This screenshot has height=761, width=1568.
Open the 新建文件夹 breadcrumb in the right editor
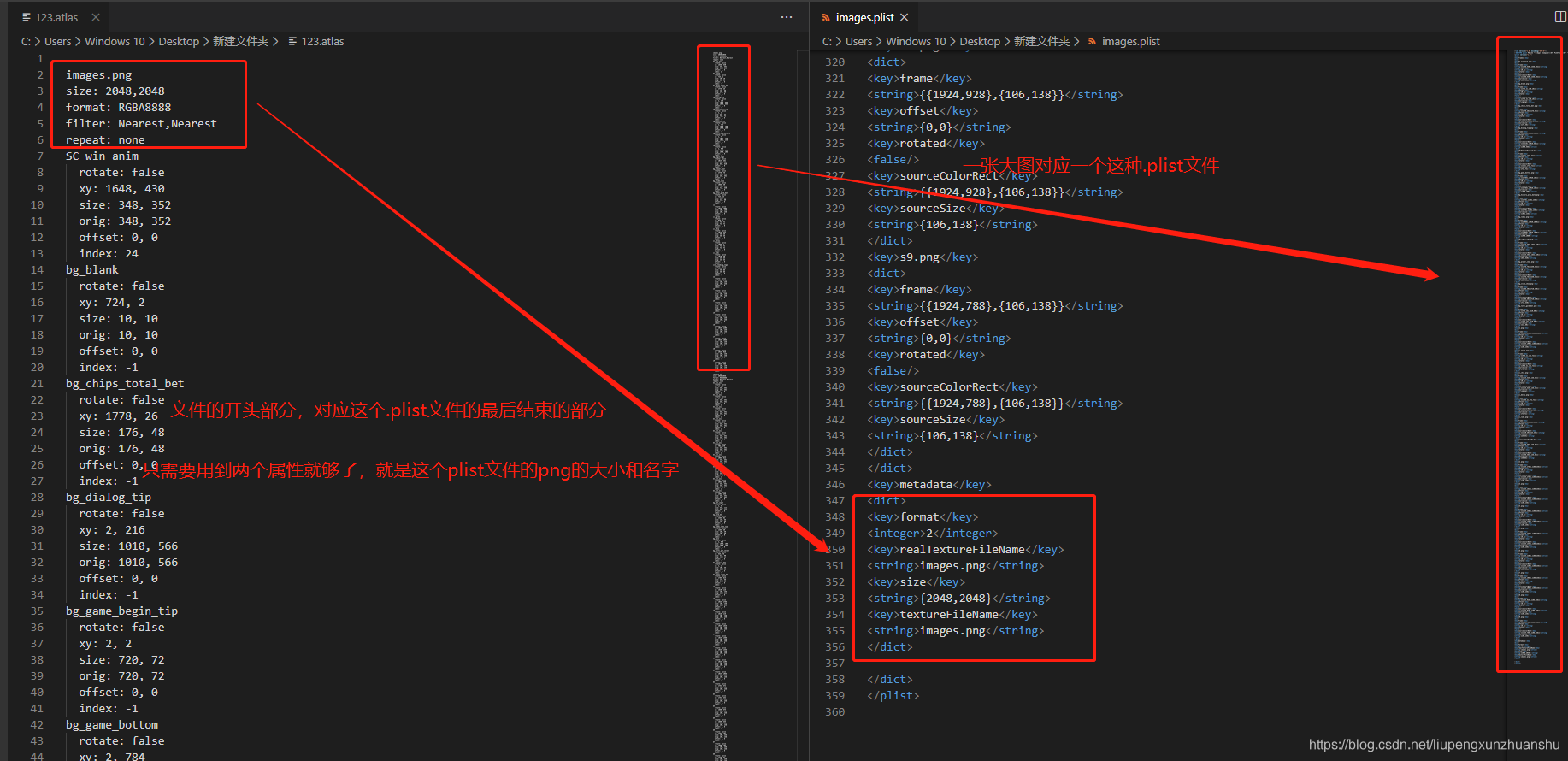click(x=1041, y=41)
